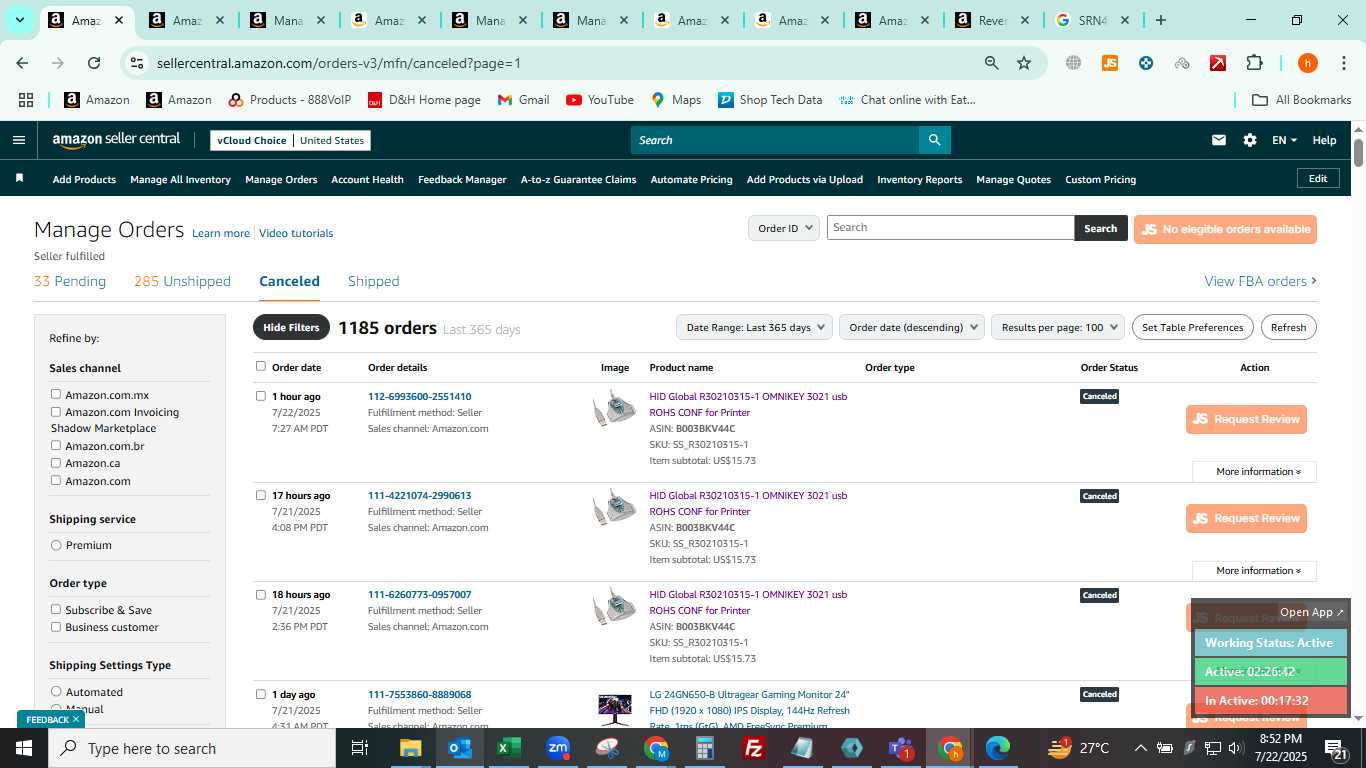
Task: Click the page vertical scrollbar thumb
Action: (1358, 153)
